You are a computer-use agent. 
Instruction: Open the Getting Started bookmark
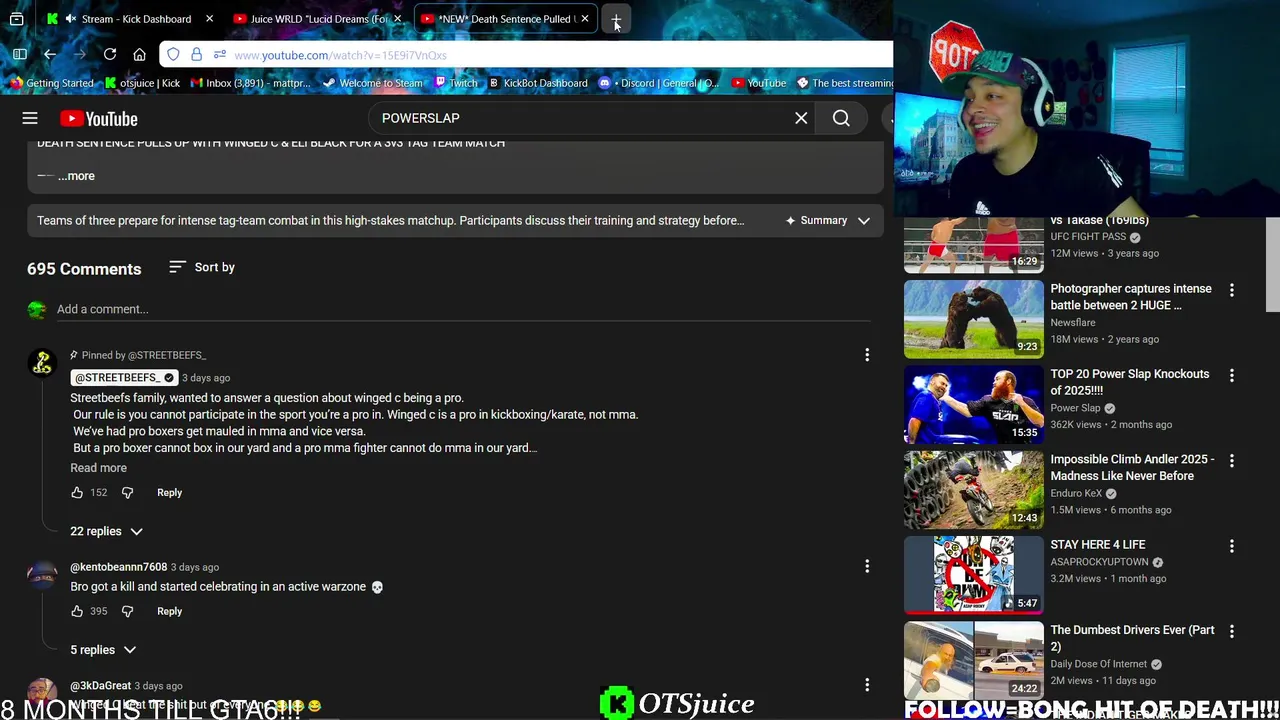[52, 83]
